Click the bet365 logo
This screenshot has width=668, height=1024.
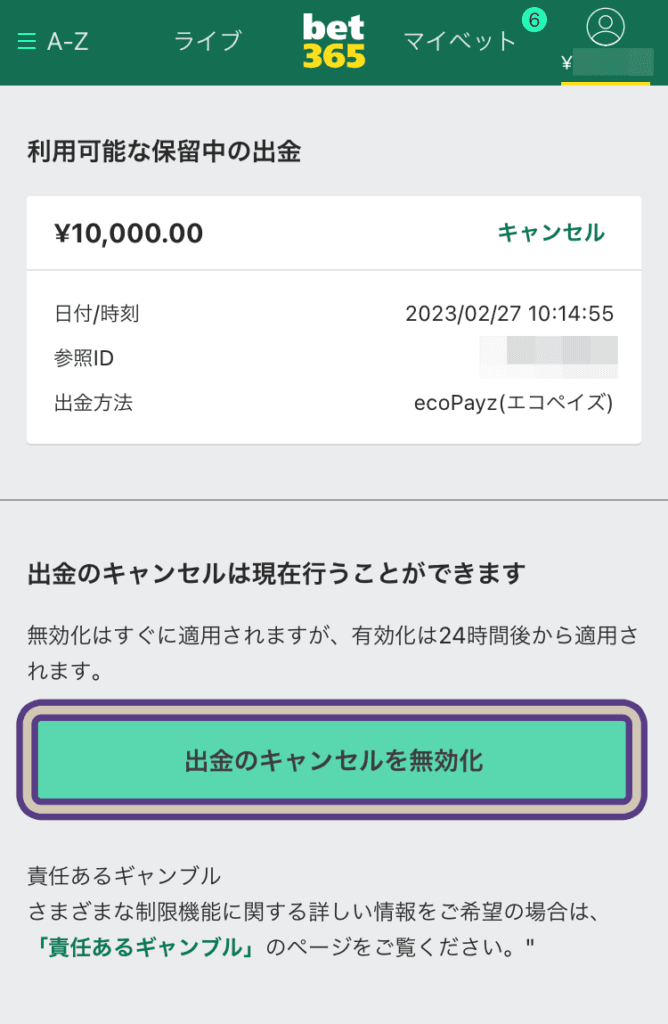(x=334, y=42)
